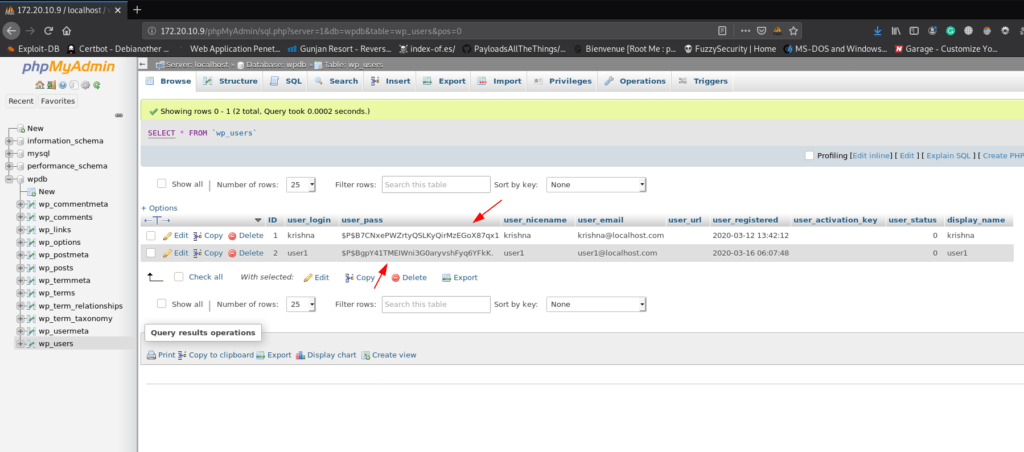This screenshot has height=452, width=1024.
Task: Click the phpMyAdmin documentation help icon
Action: [63, 85]
